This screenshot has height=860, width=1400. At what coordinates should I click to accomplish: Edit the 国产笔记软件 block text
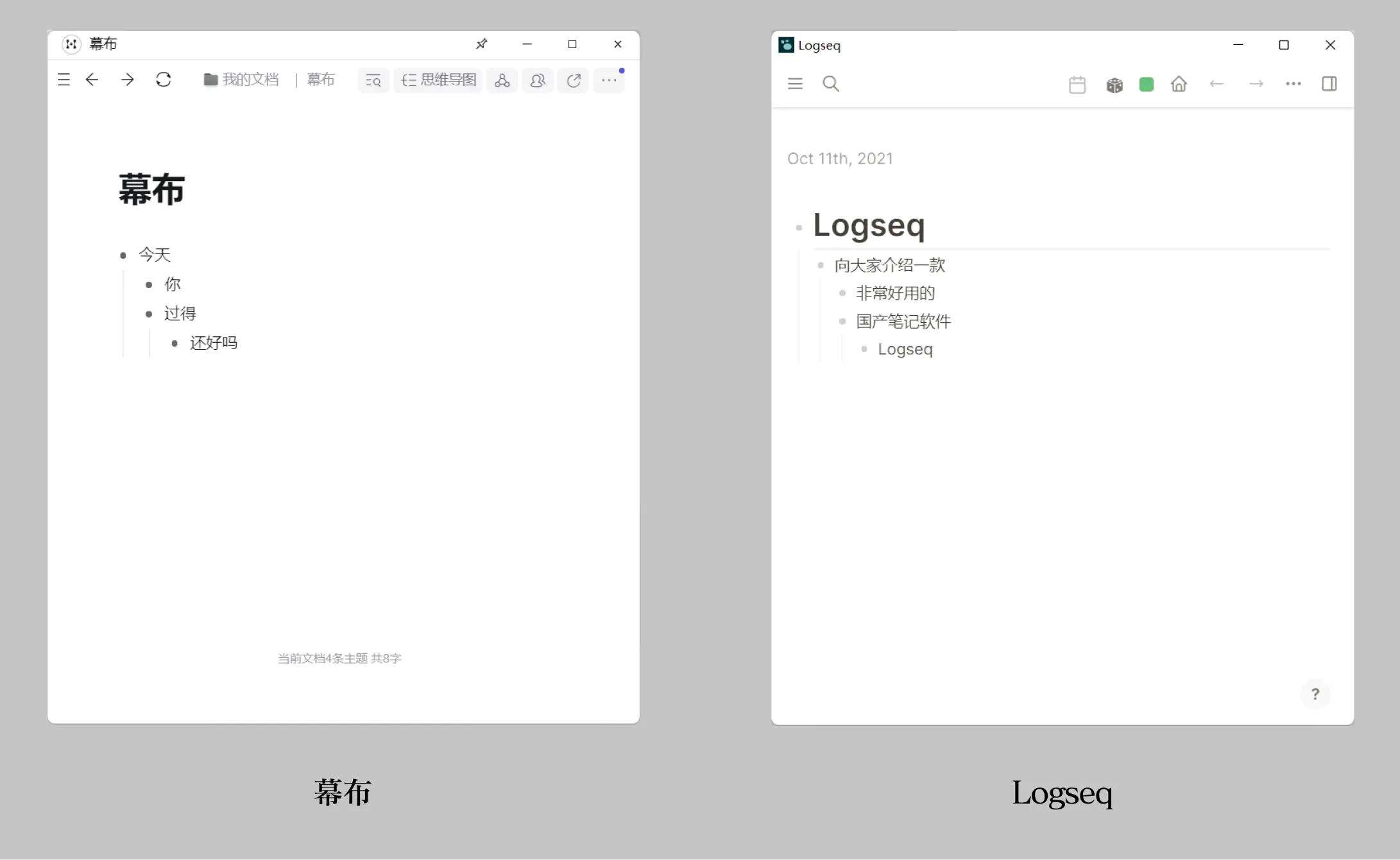[x=903, y=322]
